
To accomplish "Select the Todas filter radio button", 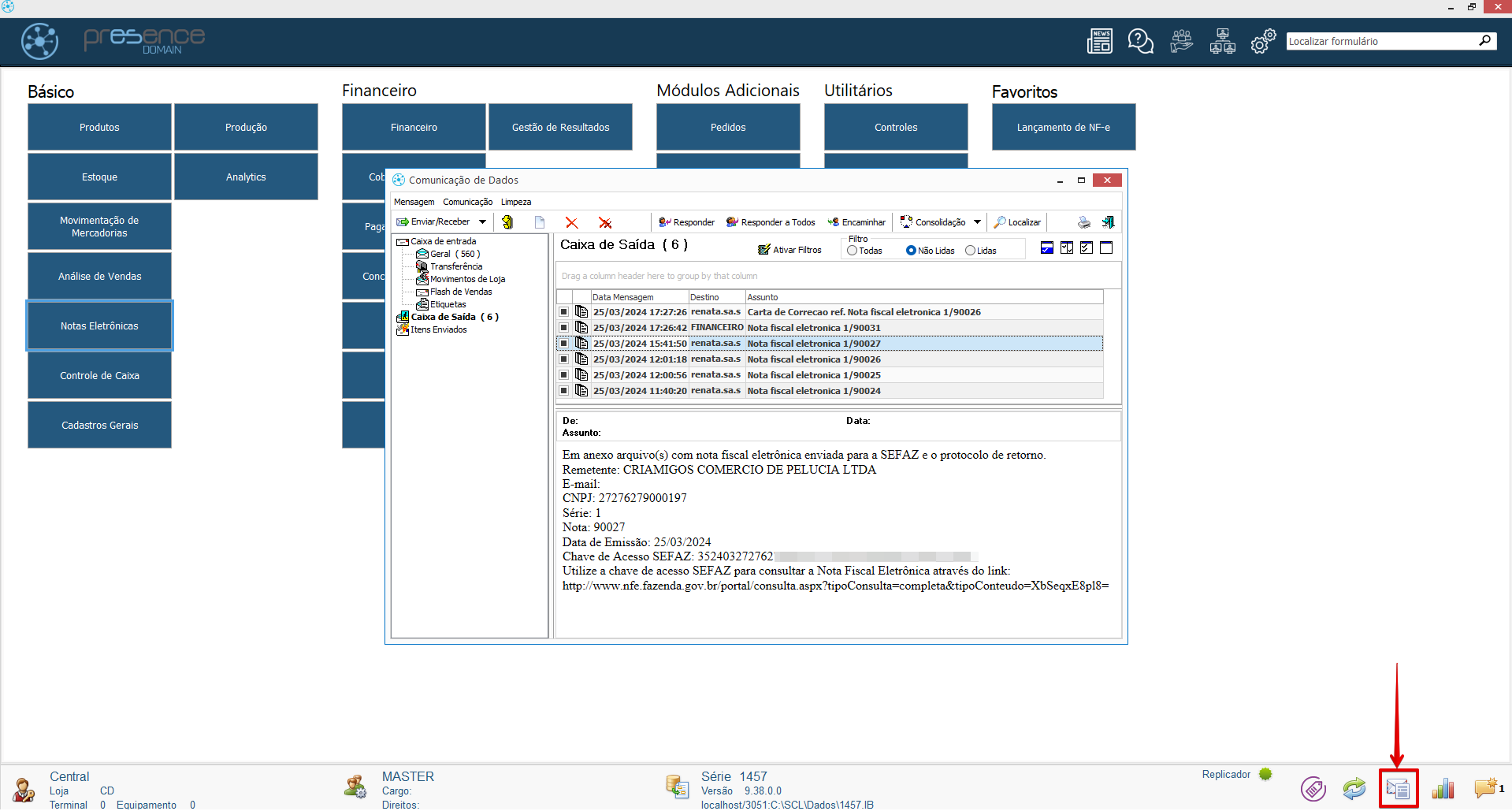I will (852, 251).
